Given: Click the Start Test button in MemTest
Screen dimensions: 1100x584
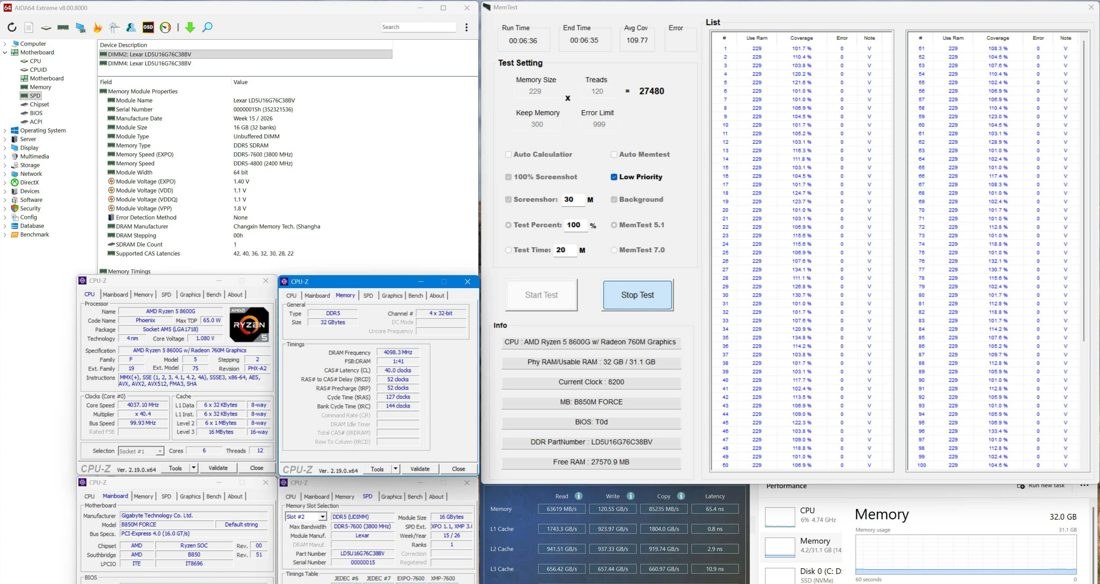Looking at the screenshot, I should [x=542, y=295].
